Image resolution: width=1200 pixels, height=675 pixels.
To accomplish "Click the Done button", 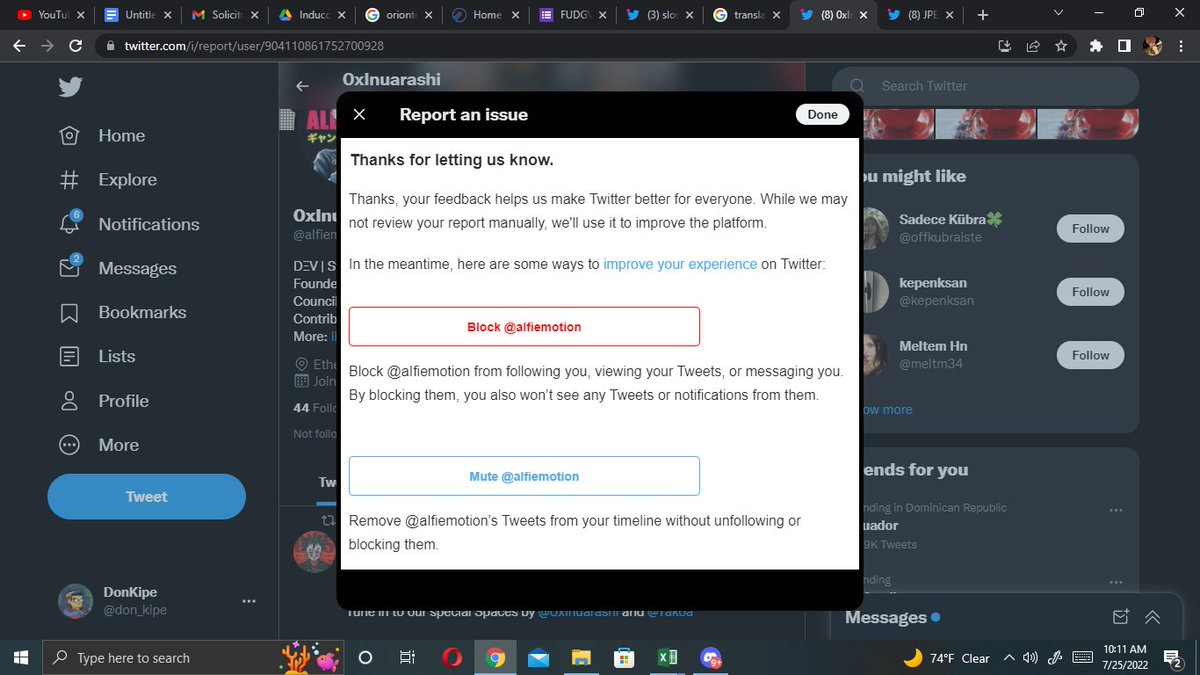I will click(822, 114).
